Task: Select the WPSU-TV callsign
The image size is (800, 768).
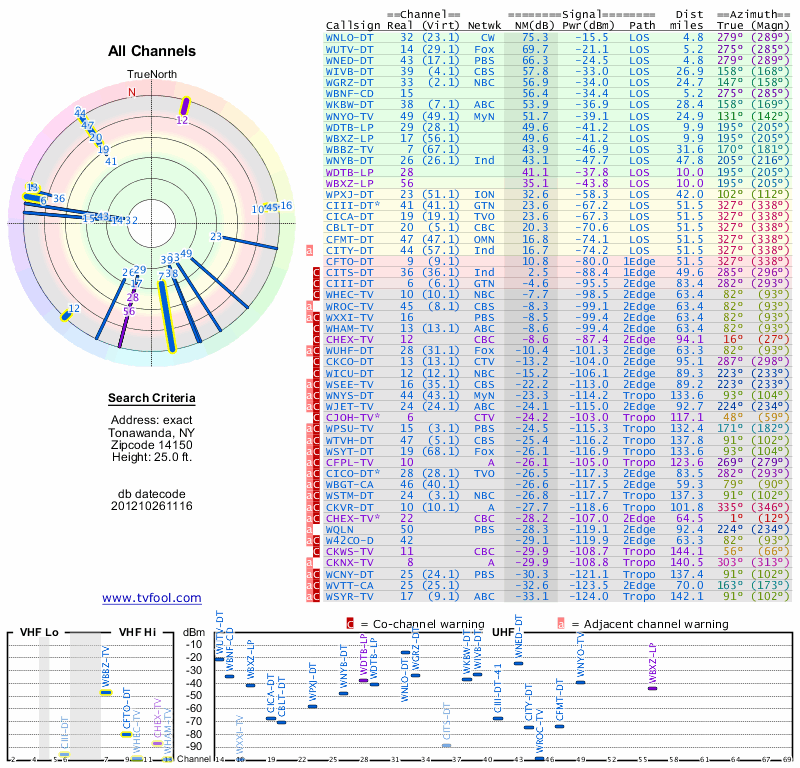Action: 349,429
